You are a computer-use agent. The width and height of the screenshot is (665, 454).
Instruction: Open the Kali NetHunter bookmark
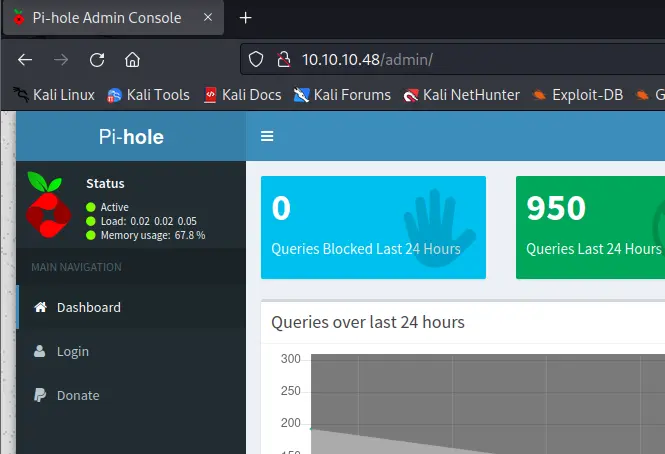click(461, 95)
